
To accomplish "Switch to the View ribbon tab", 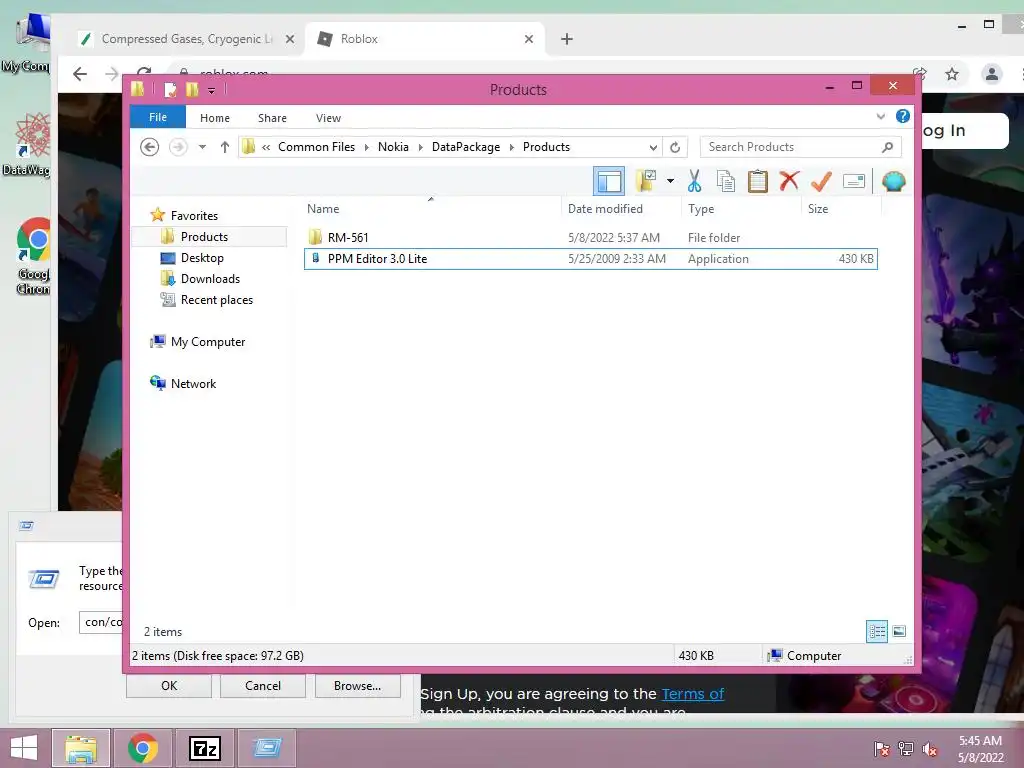I will click(x=328, y=118).
